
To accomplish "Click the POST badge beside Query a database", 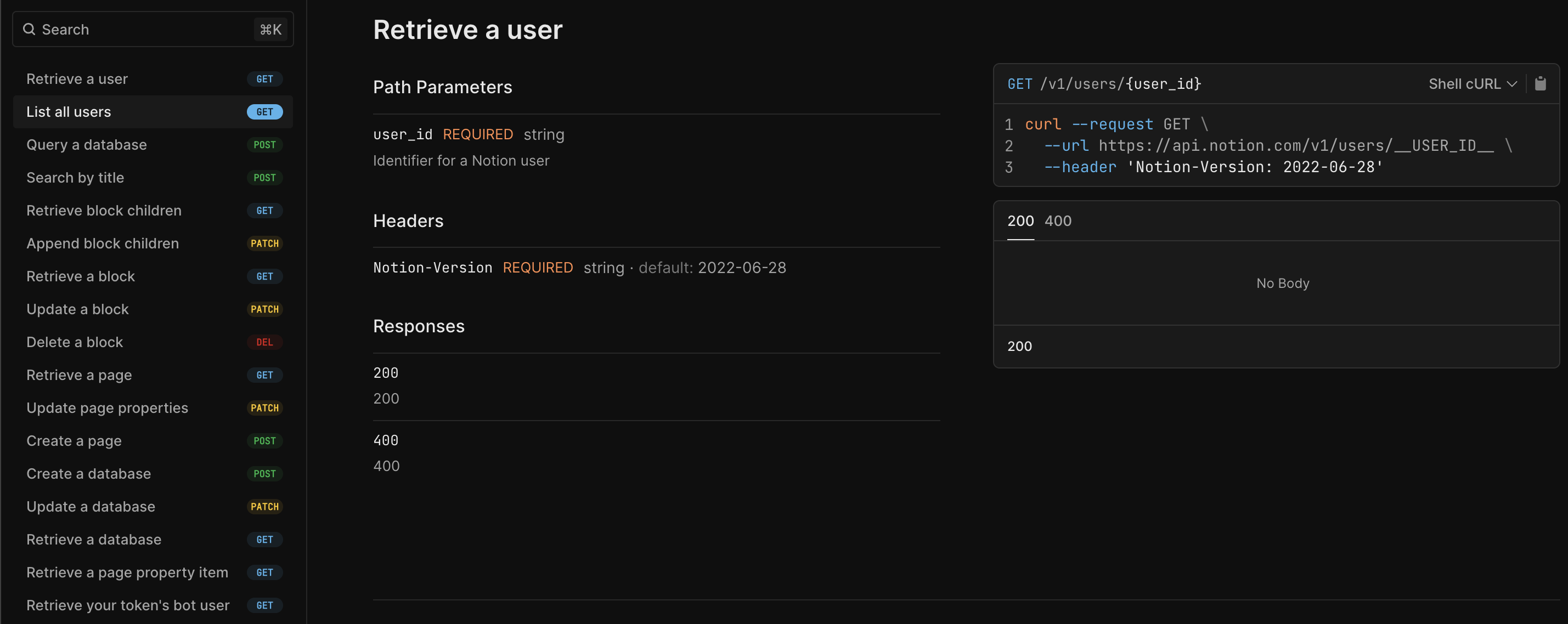I will pos(265,145).
